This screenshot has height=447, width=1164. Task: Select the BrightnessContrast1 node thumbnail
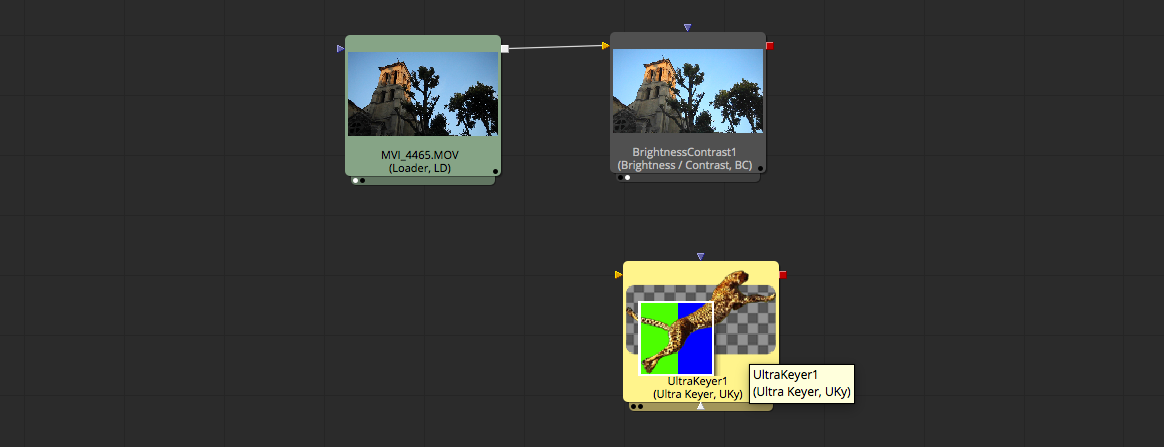pyautogui.click(x=688, y=94)
